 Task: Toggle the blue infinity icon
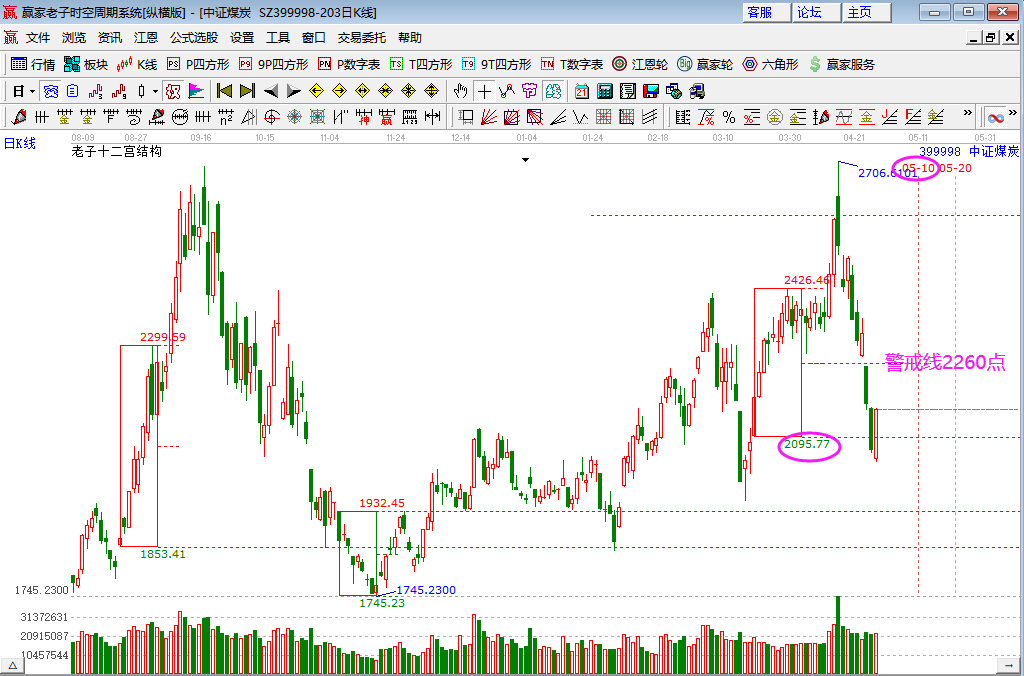[995, 118]
